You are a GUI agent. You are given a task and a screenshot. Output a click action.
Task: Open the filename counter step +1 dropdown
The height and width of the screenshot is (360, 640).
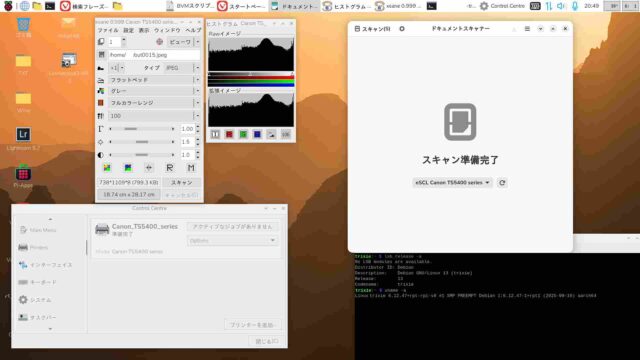117,68
